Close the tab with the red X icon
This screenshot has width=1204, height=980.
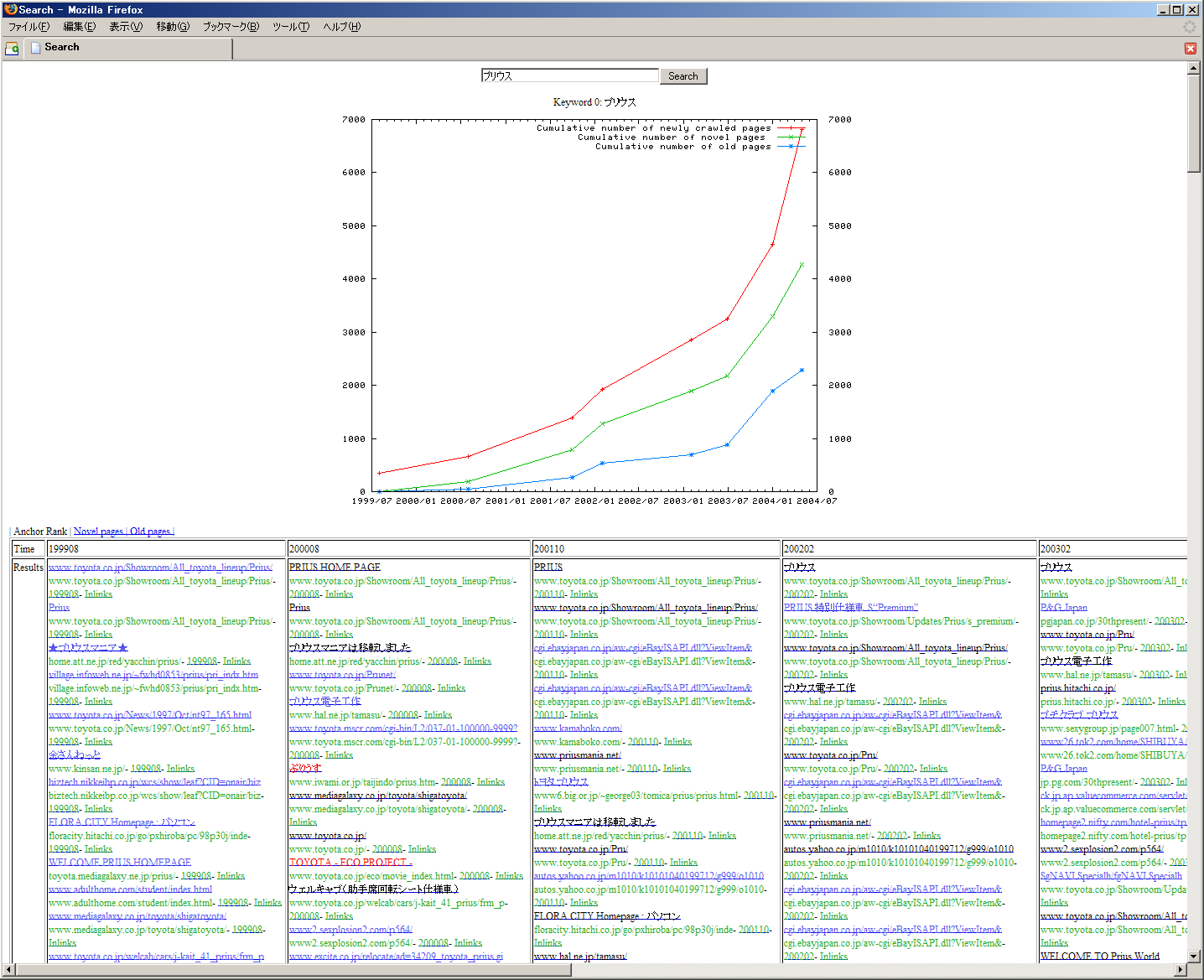point(1190,48)
